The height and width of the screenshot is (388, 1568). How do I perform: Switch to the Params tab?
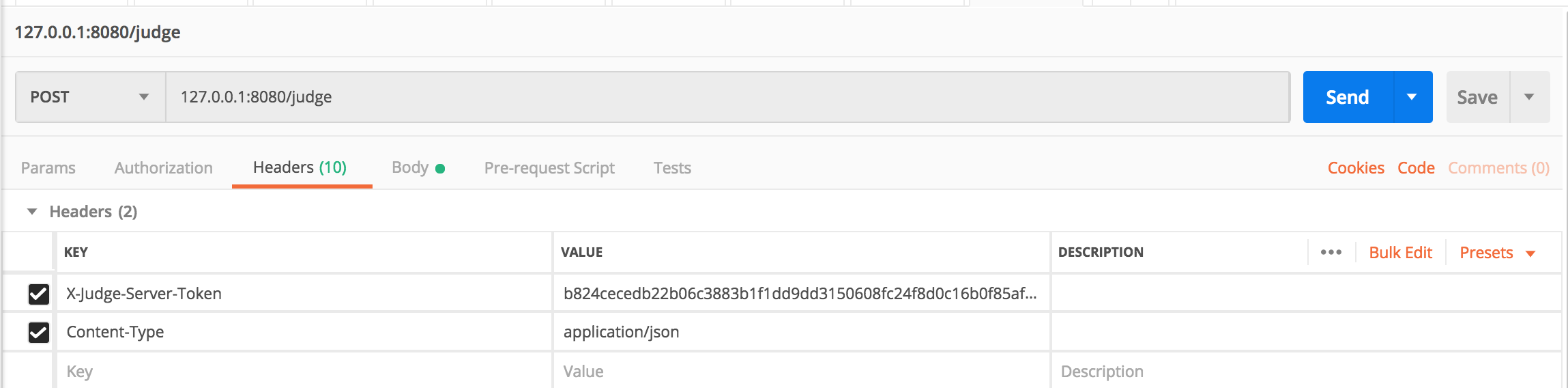48,168
